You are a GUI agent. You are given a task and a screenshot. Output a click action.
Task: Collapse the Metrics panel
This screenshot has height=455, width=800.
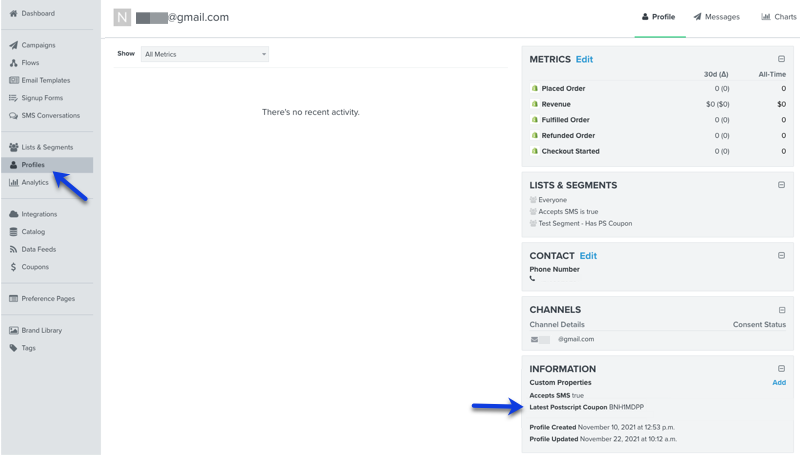pos(781,59)
